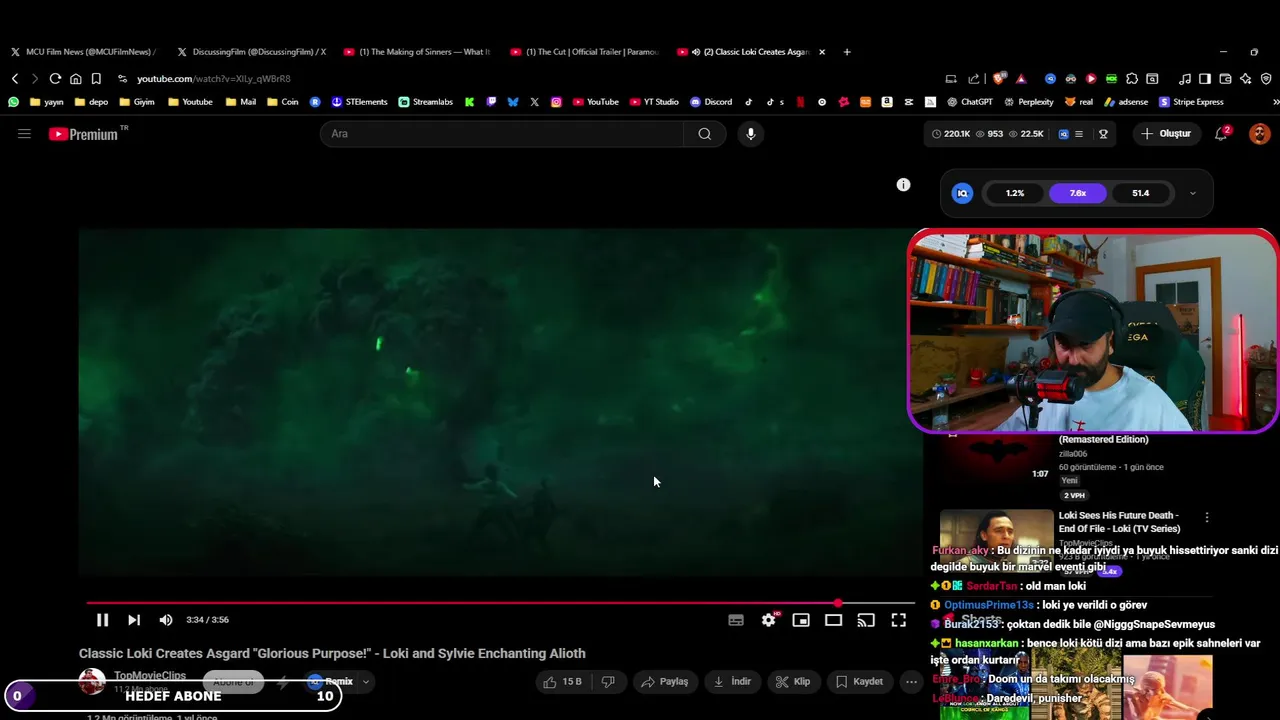This screenshot has width=1280, height=720.
Task: Bookmark this page icon
Action: pyautogui.click(x=96, y=79)
